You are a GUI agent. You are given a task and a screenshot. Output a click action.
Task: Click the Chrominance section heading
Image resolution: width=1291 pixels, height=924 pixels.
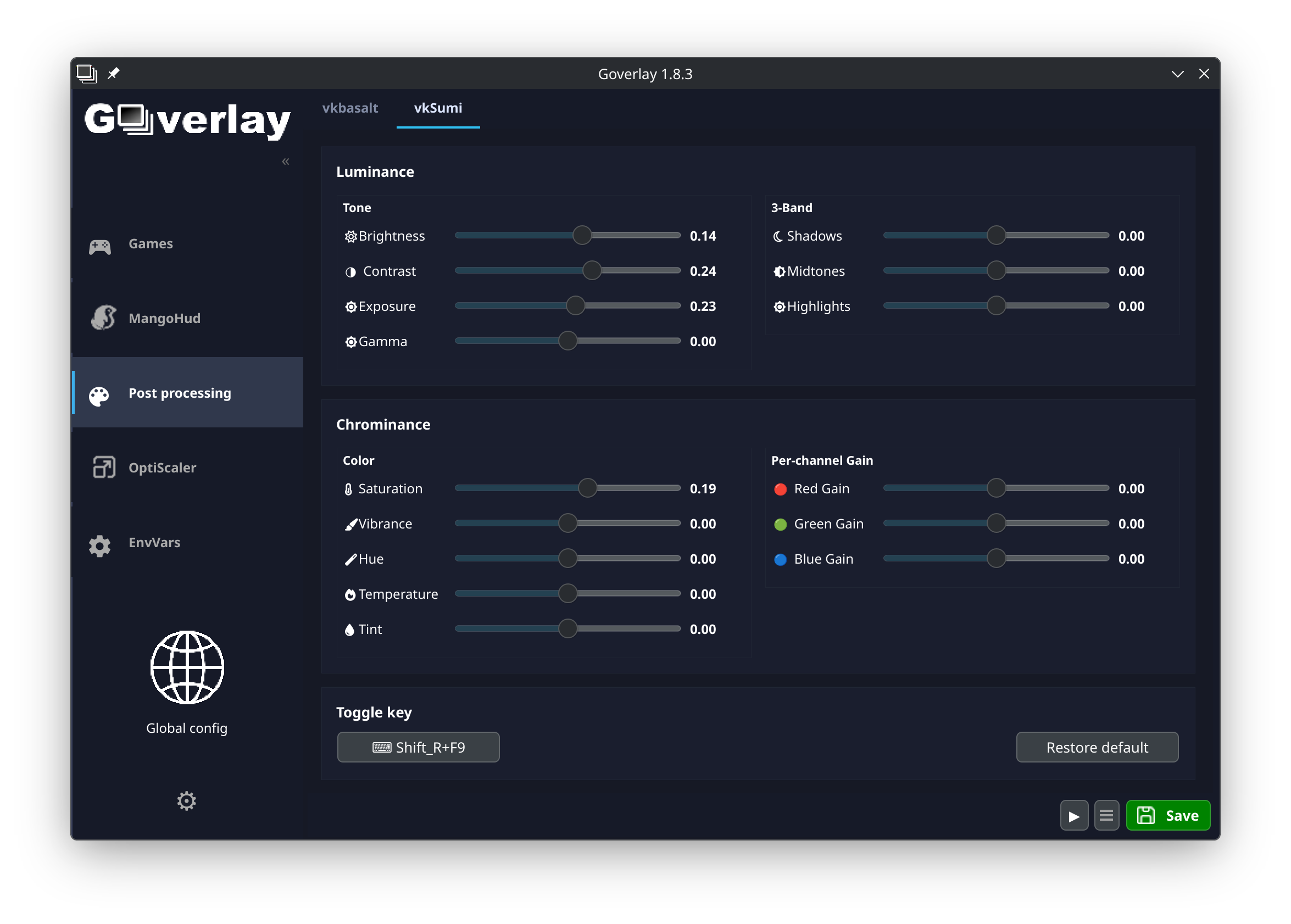click(383, 425)
